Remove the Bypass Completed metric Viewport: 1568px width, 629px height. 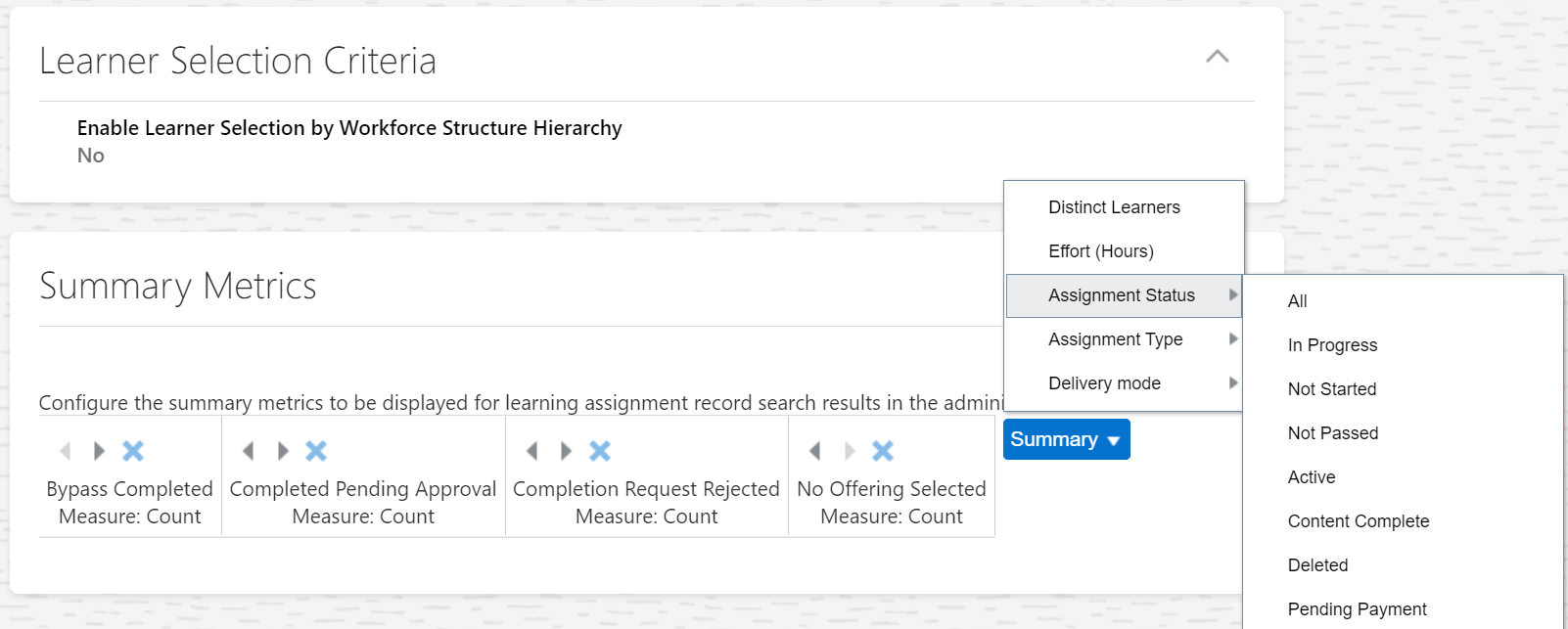[133, 451]
